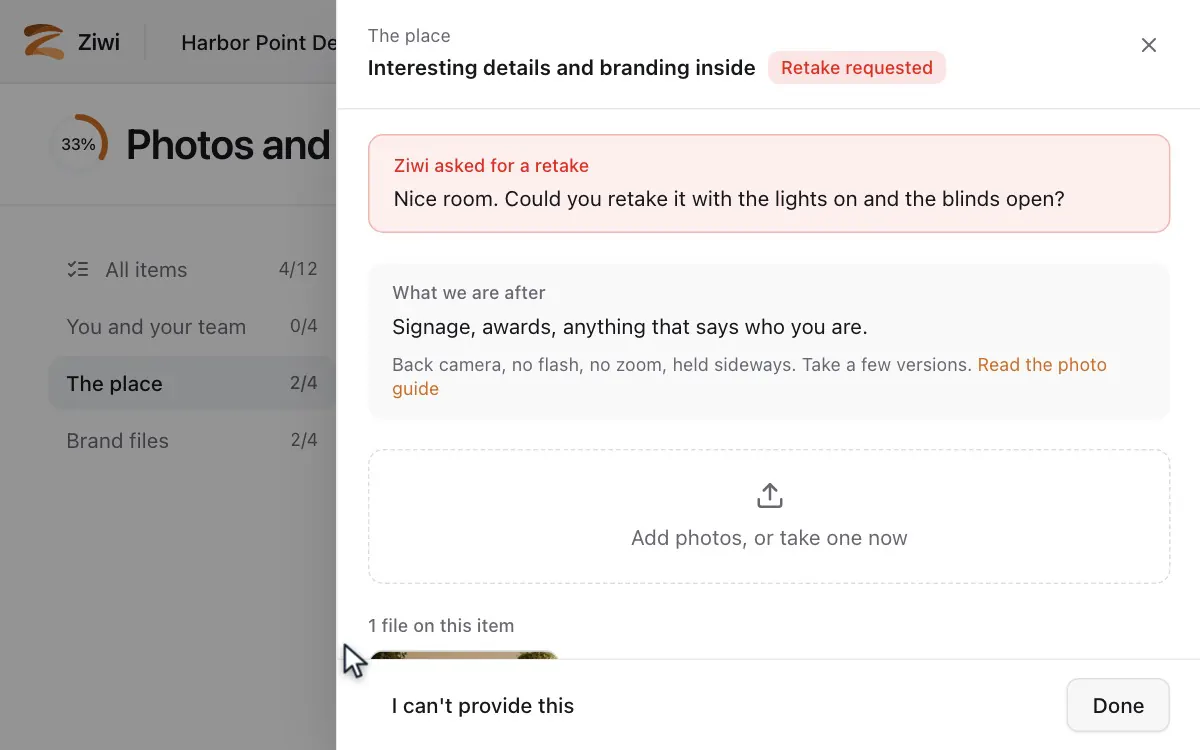Click Signage, awards description text
The width and height of the screenshot is (1200, 750).
coord(630,327)
